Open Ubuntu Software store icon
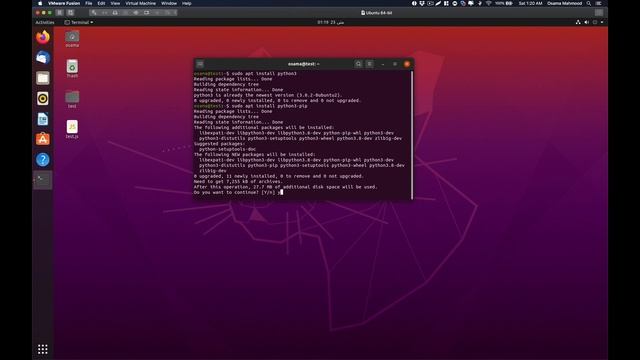The image size is (640, 360). coord(42,139)
